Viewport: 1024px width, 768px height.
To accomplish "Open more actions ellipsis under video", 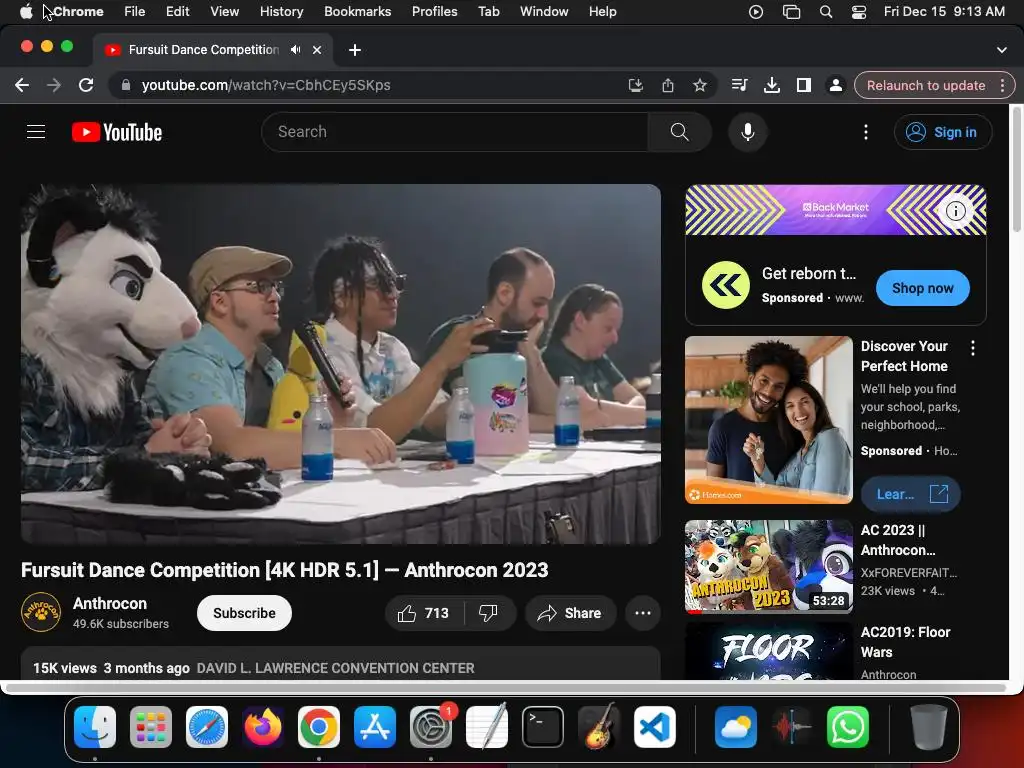I will (x=643, y=613).
